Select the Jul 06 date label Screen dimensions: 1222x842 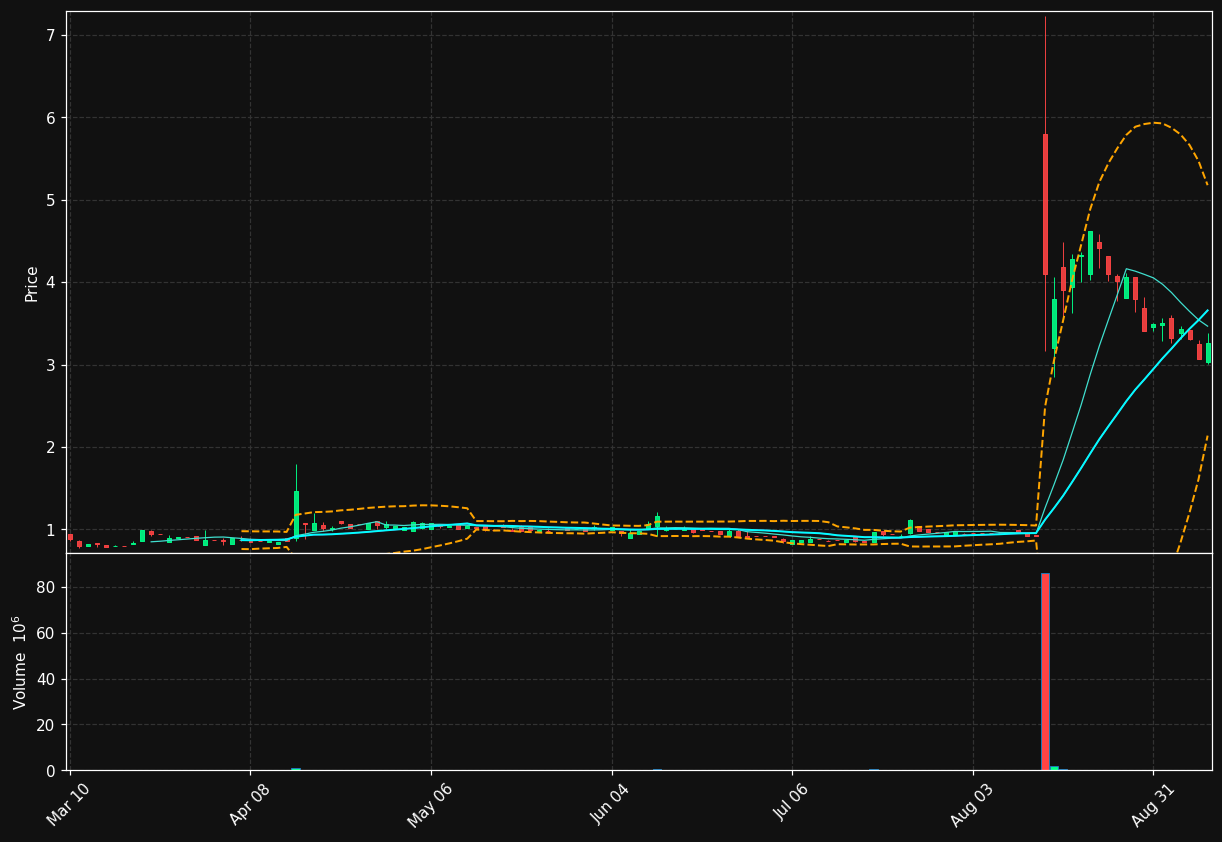(792, 805)
